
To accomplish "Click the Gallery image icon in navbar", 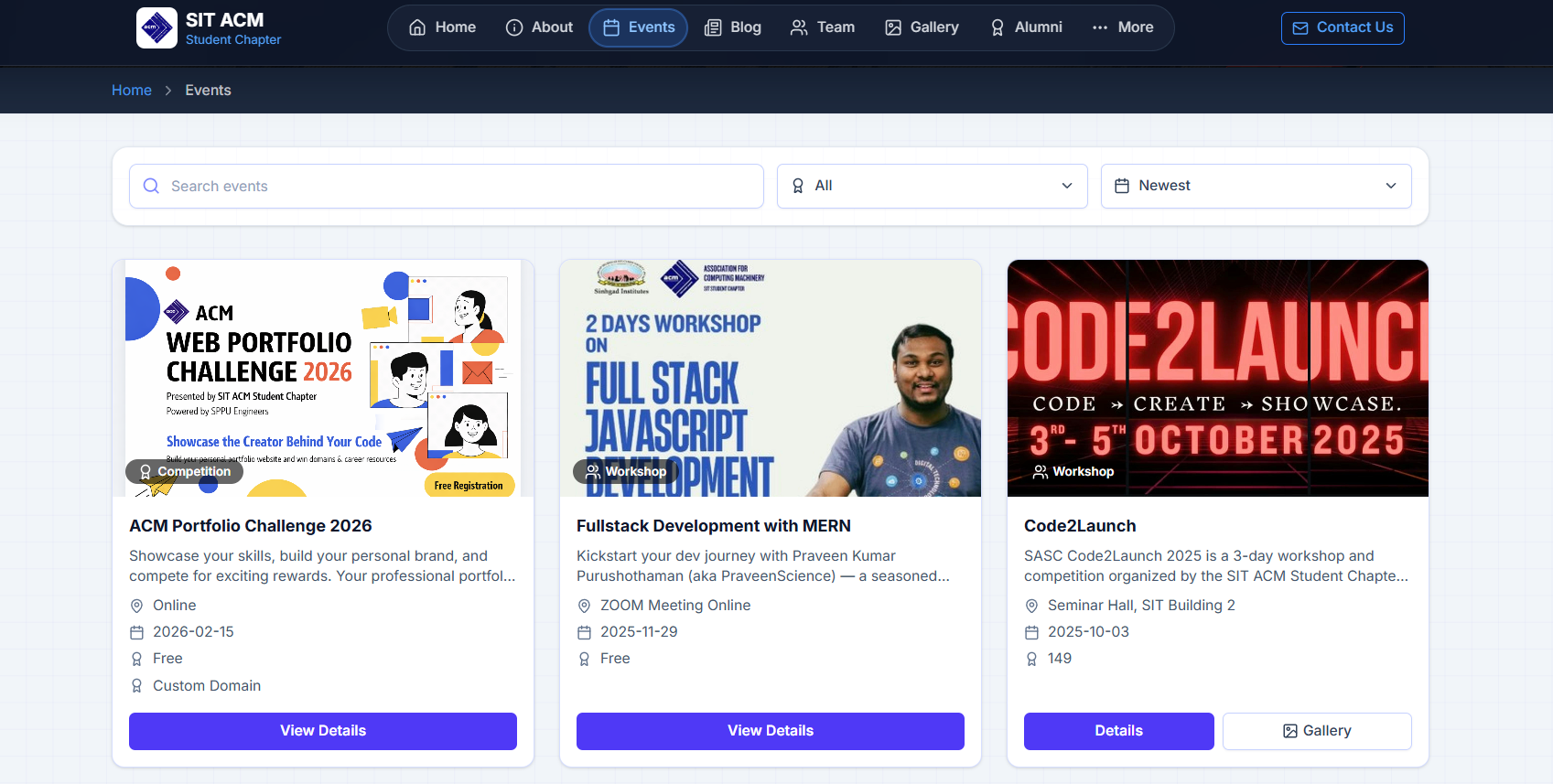I will (893, 27).
